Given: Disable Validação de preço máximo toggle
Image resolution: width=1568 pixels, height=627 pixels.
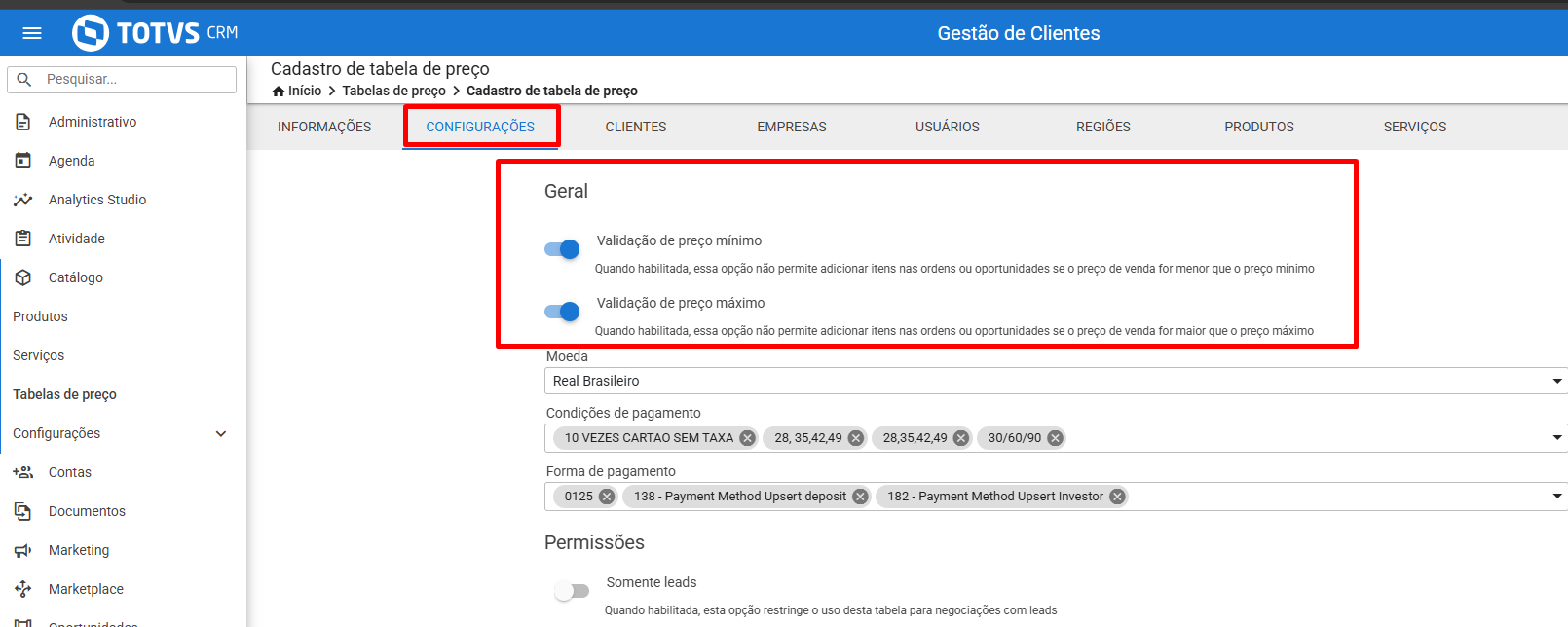Looking at the screenshot, I should [562, 312].
